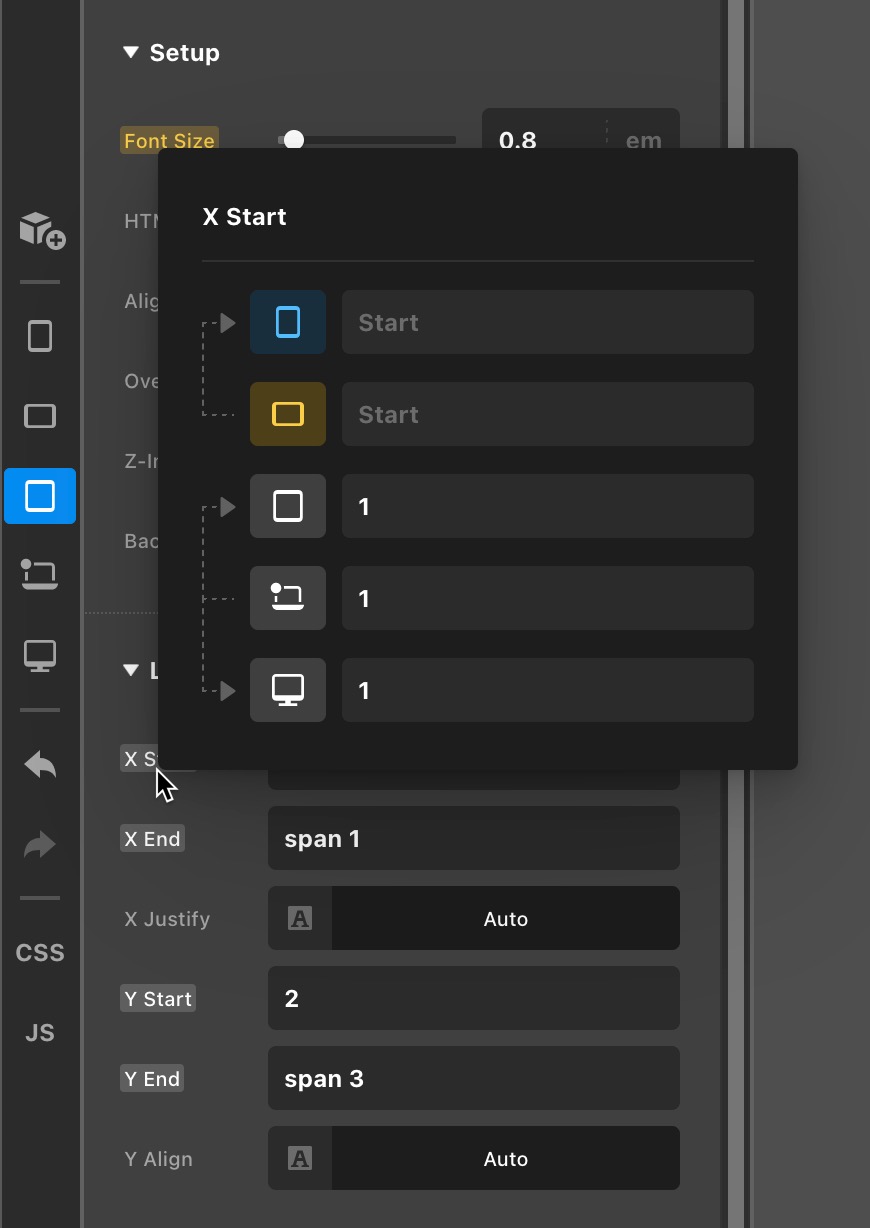
Task: Click the Font Size slider handle
Action: (x=293, y=140)
